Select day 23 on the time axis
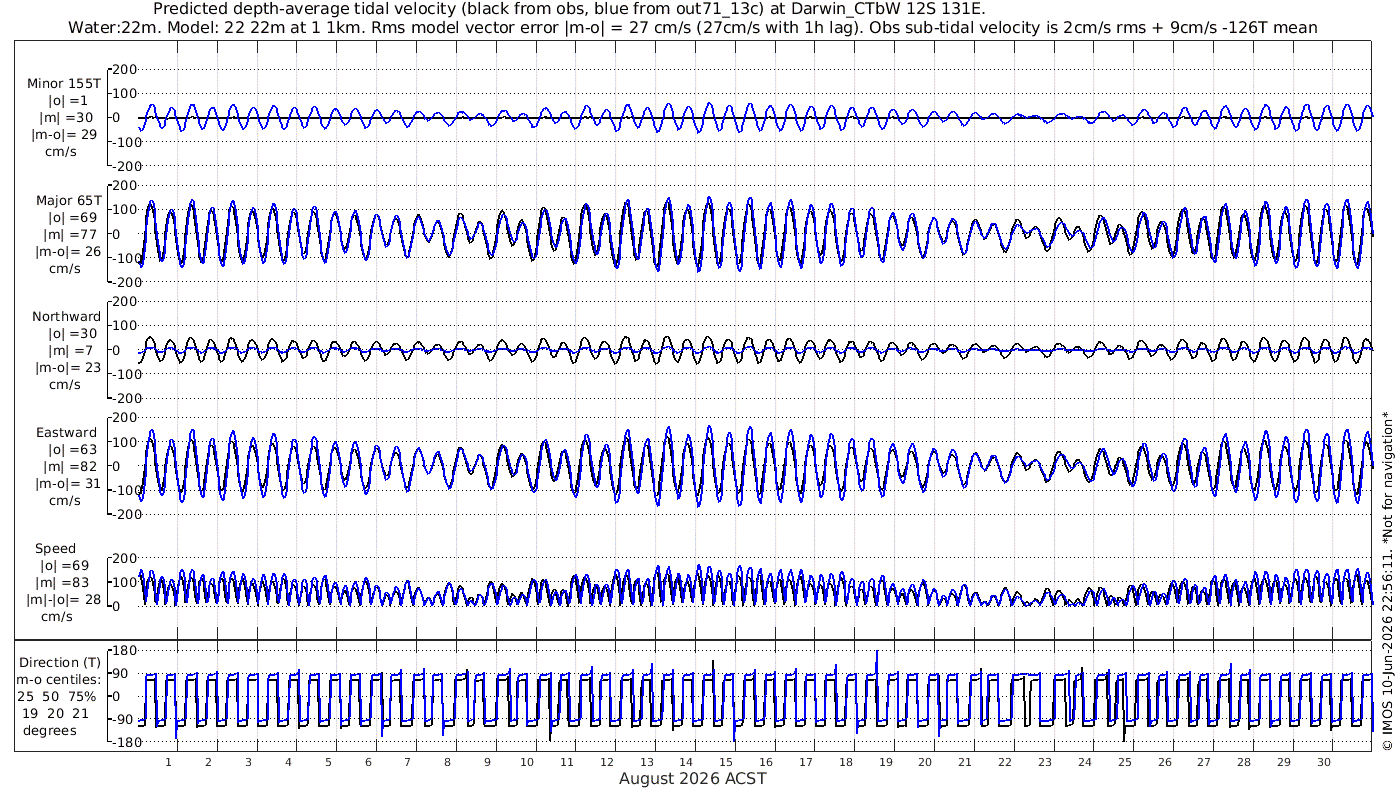 pos(1045,762)
